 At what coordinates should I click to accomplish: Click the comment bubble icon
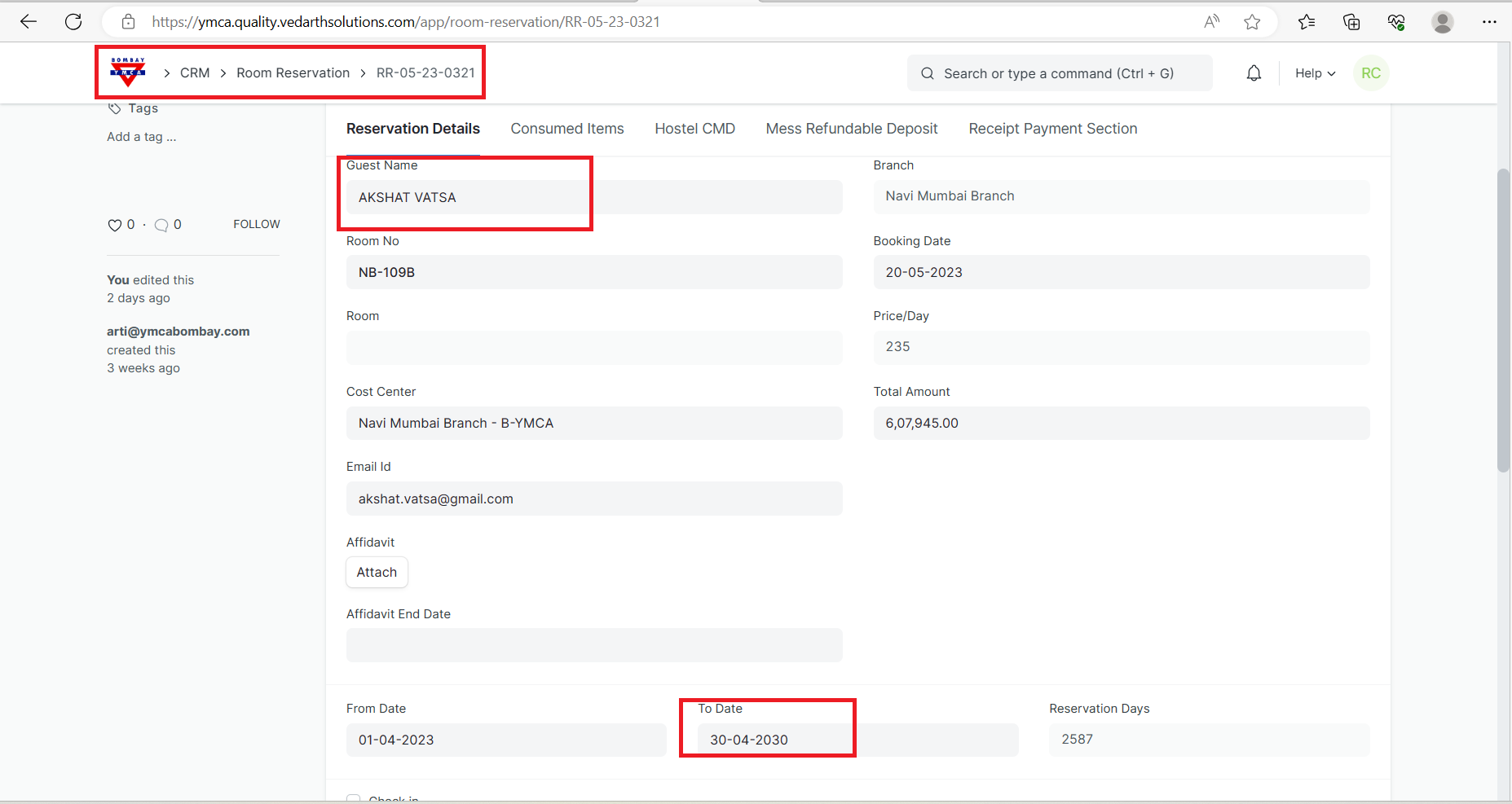(161, 225)
